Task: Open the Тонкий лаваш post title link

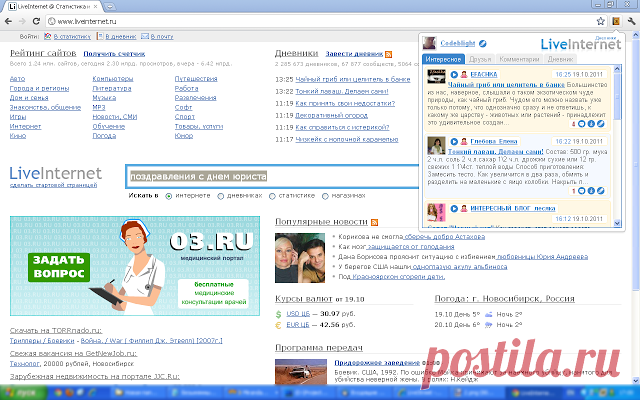Action: (496, 151)
